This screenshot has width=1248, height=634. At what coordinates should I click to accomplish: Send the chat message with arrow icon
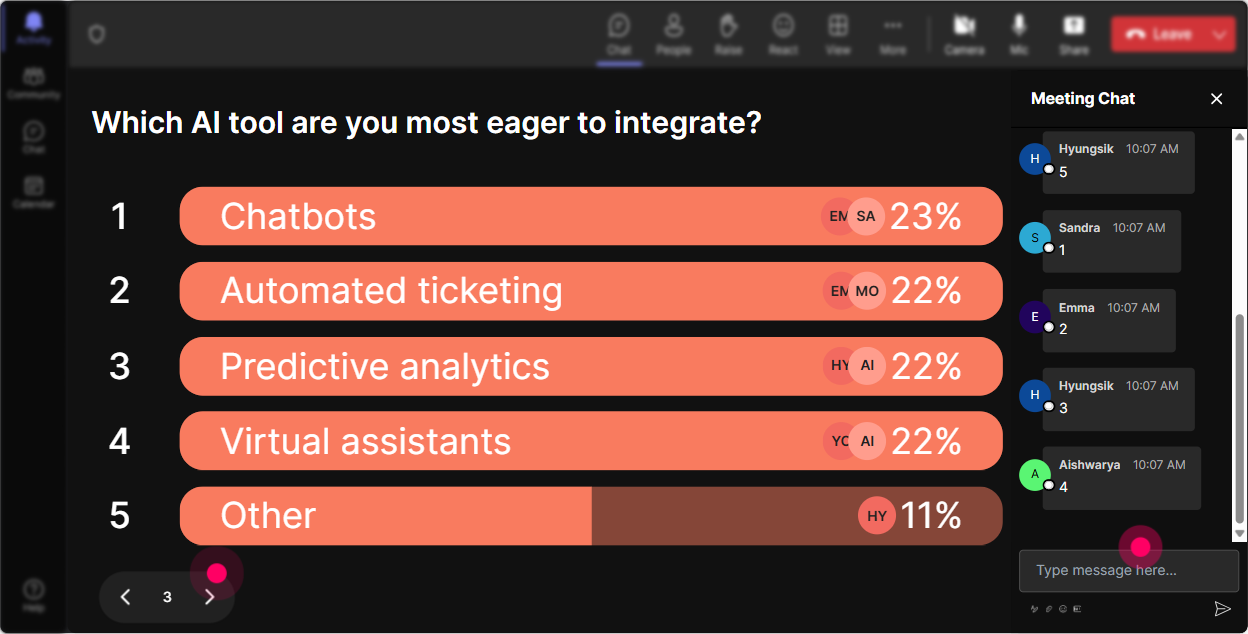coord(1222,608)
